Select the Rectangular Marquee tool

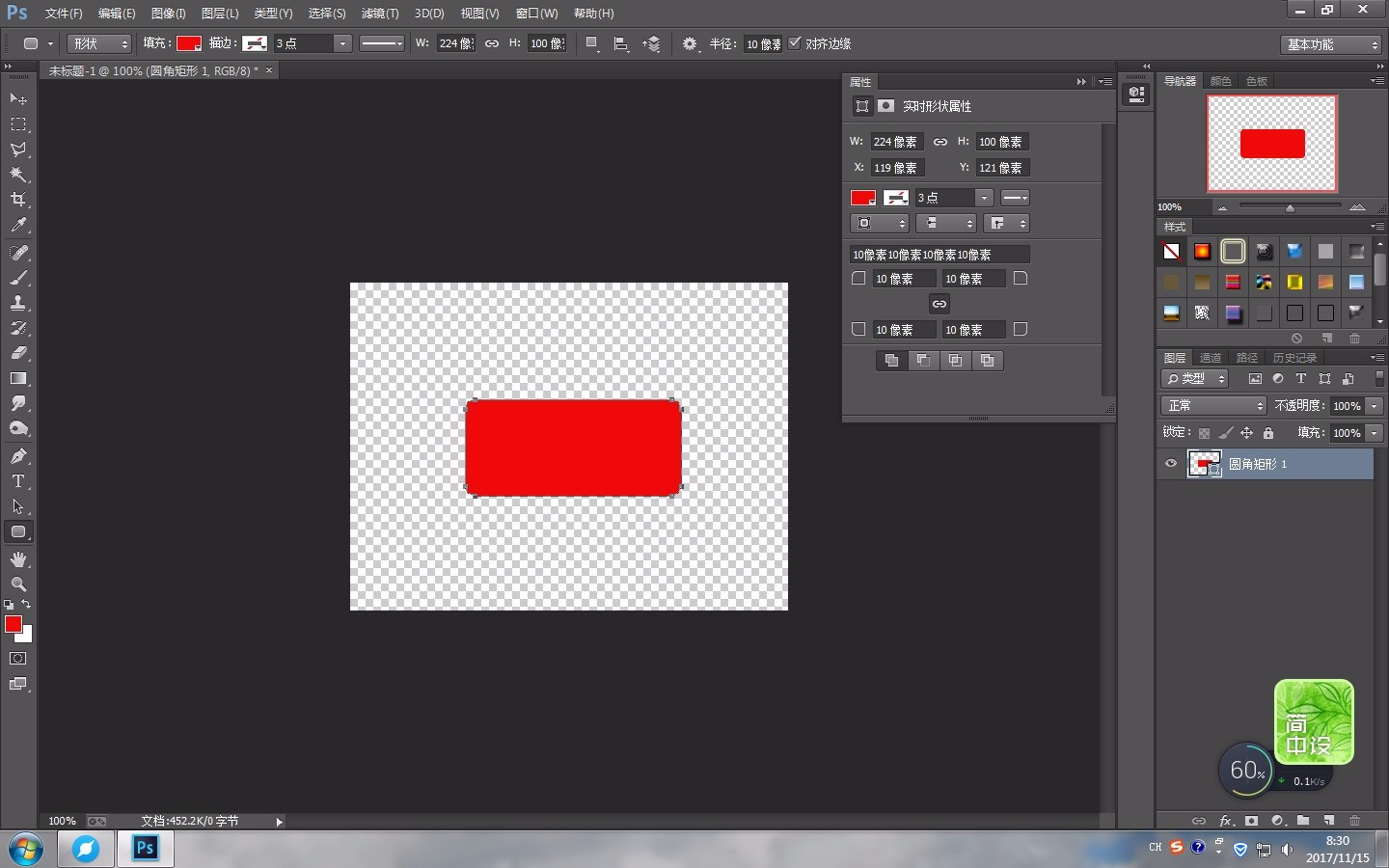tap(18, 124)
